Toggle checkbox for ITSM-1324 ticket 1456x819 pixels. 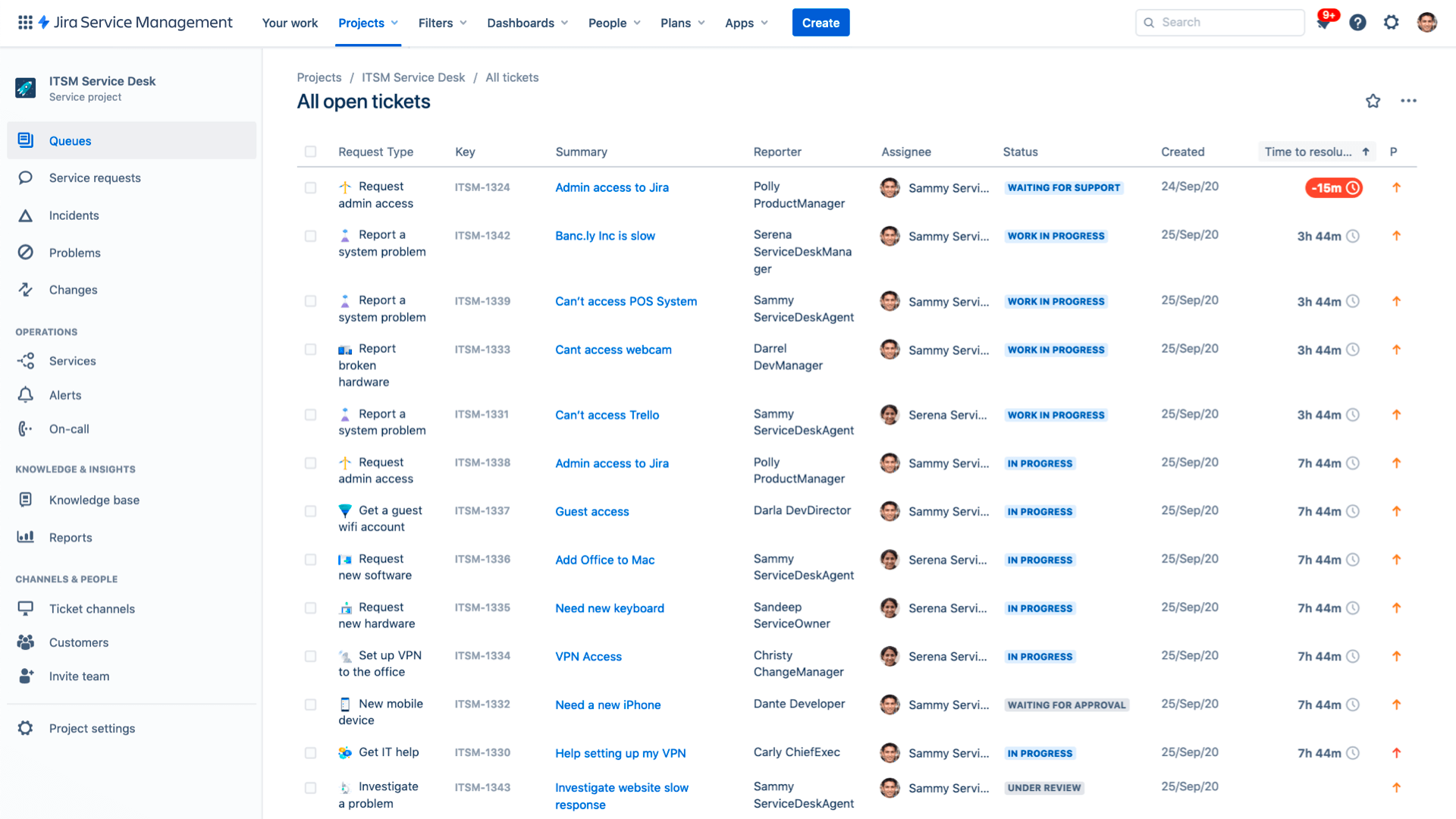click(311, 186)
